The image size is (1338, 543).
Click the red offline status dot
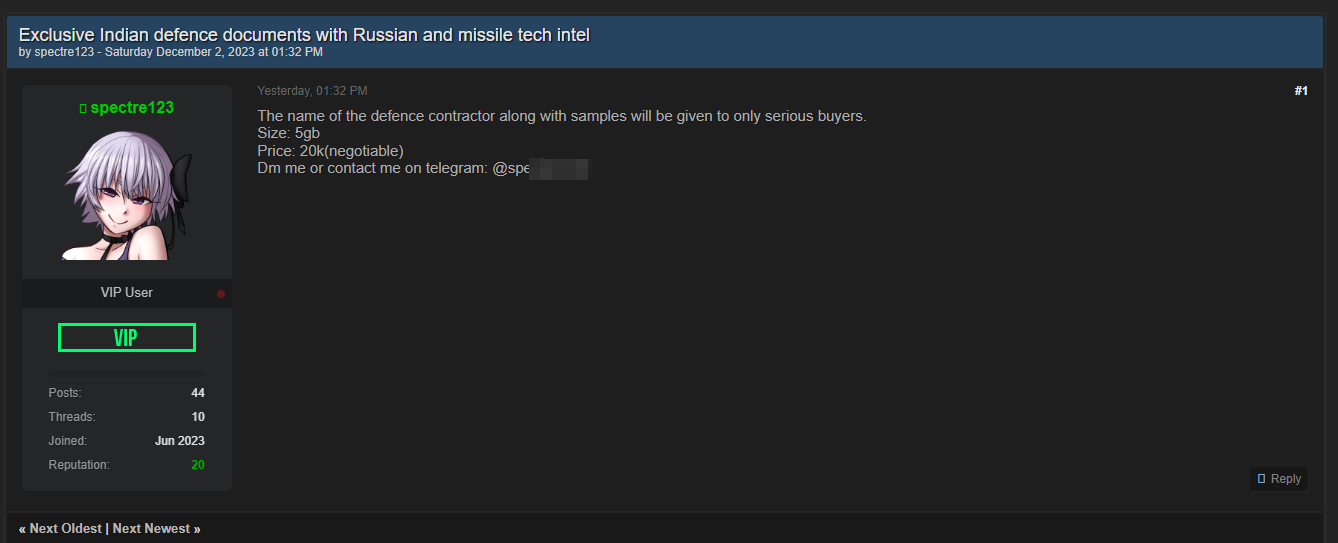point(221,294)
